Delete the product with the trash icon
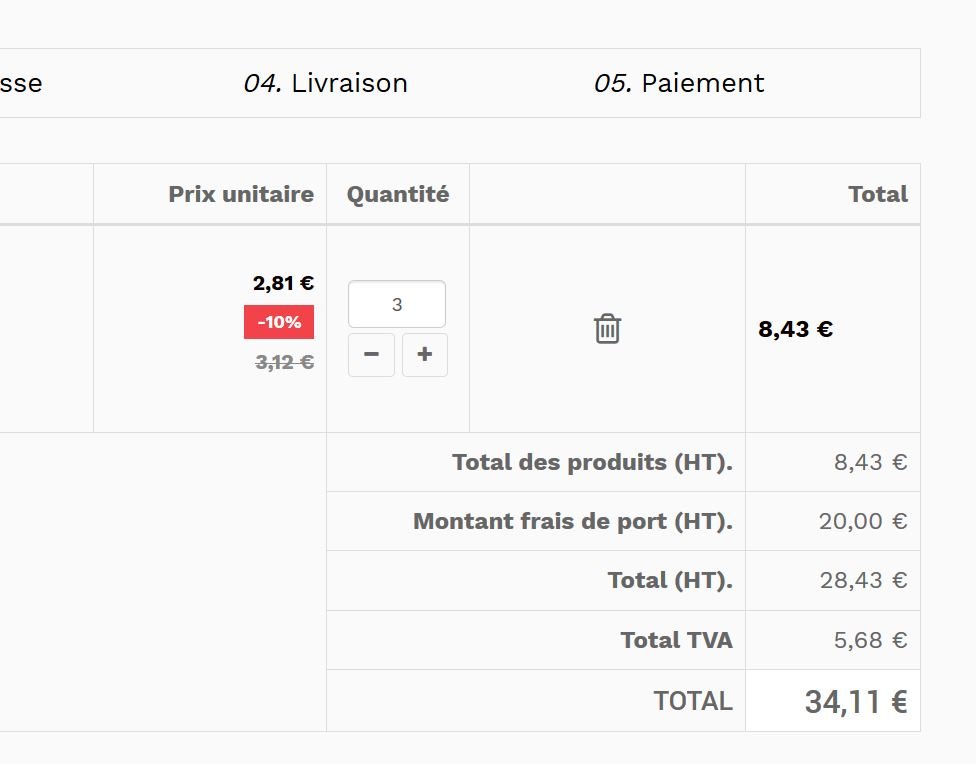Screen dimensions: 976x764 607,329
